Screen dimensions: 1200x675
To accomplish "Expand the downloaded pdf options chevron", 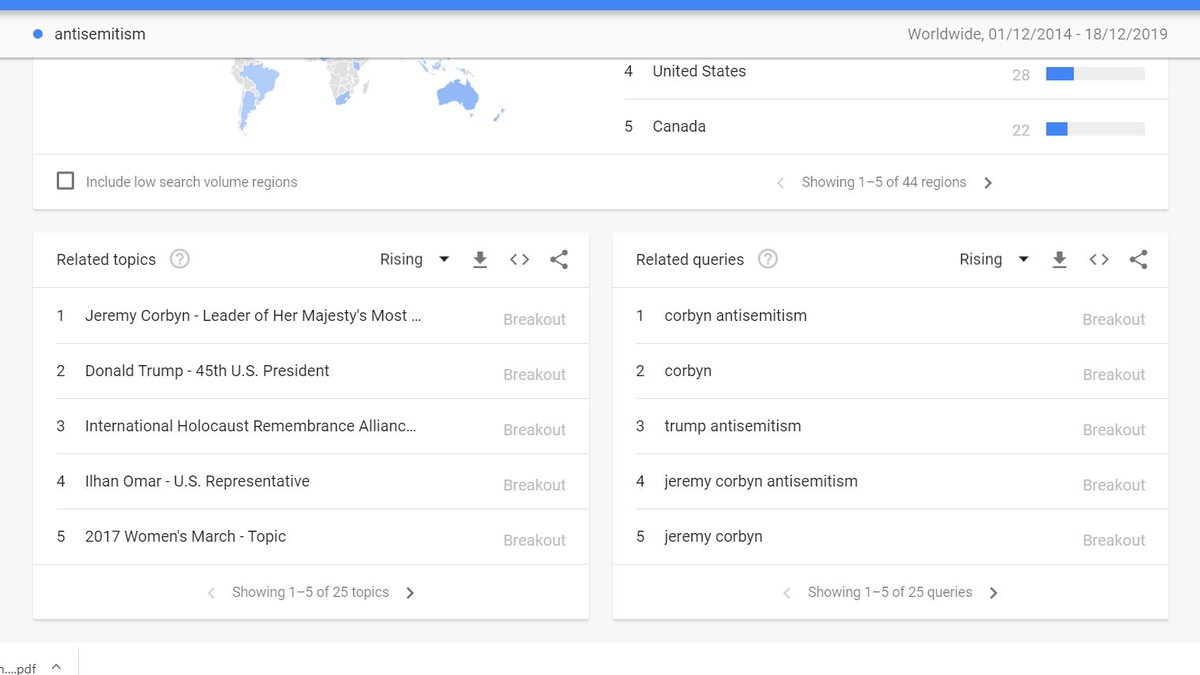I will coord(56,667).
